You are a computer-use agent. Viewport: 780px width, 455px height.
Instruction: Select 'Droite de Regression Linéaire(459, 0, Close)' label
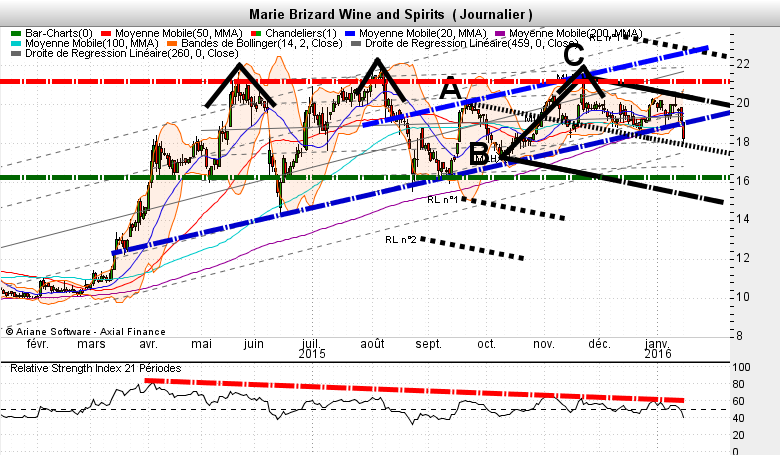pyautogui.click(x=471, y=43)
